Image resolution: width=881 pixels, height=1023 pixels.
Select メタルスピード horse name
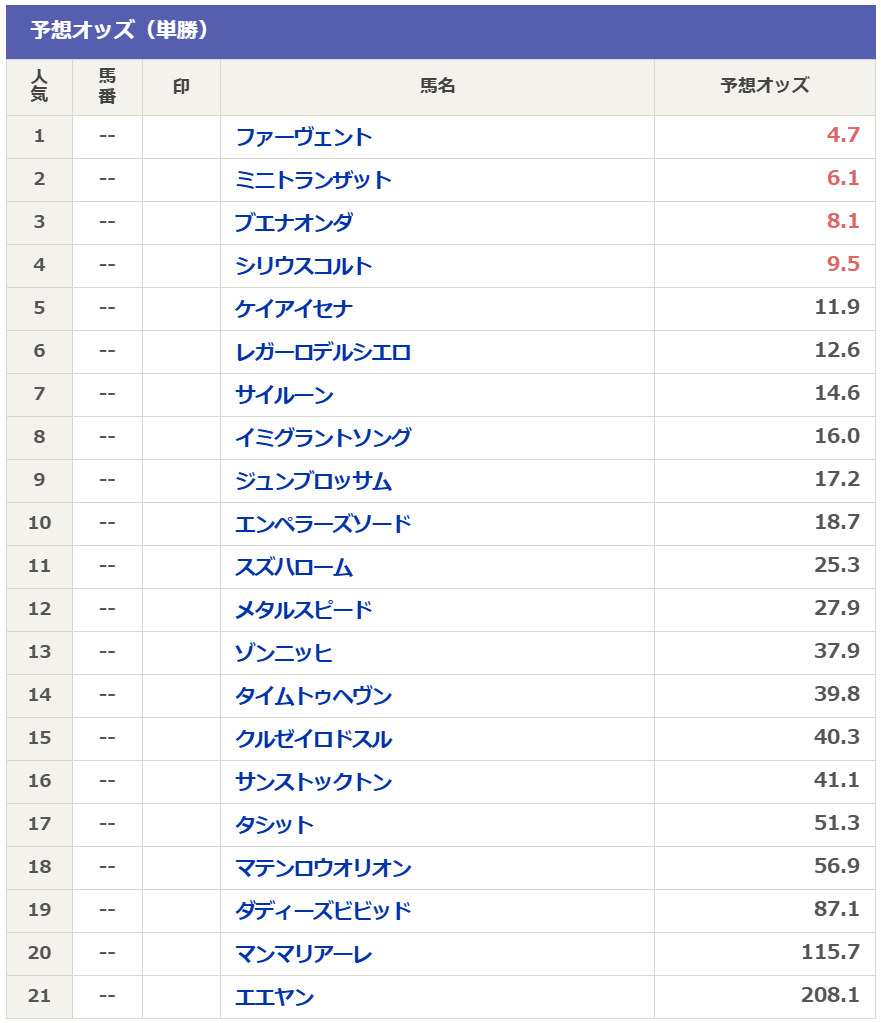(x=303, y=610)
